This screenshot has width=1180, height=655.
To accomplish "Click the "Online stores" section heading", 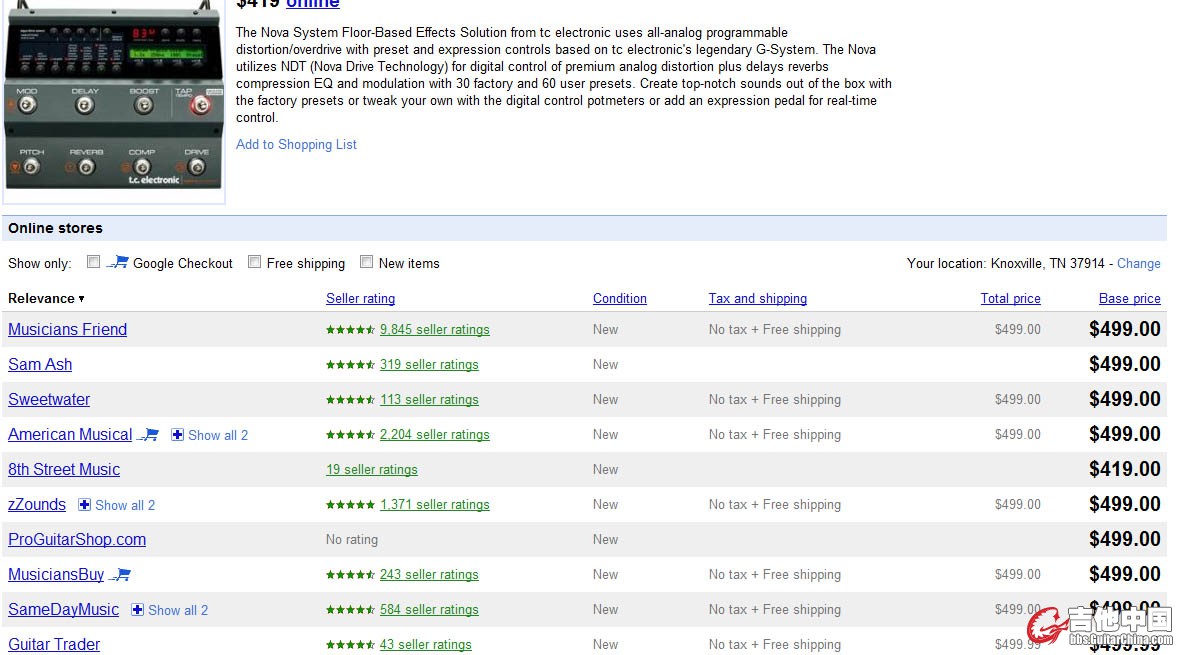I will 56,228.
